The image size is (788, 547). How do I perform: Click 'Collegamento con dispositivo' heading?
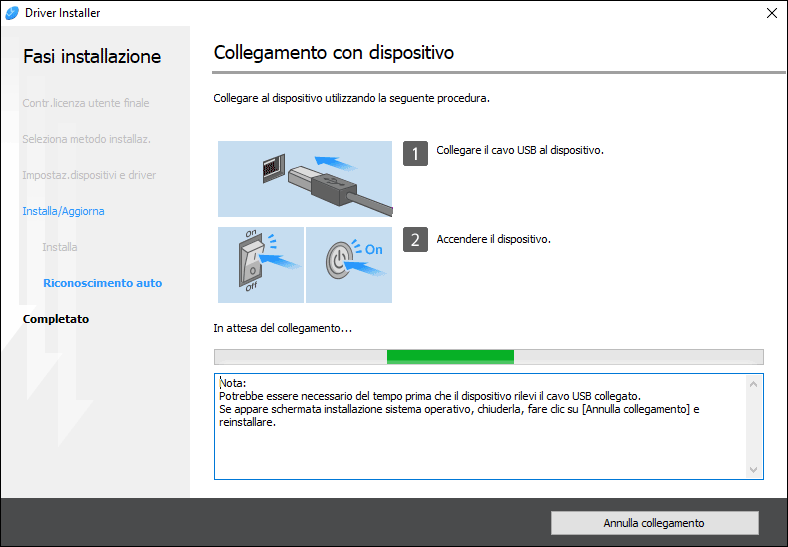click(x=334, y=52)
